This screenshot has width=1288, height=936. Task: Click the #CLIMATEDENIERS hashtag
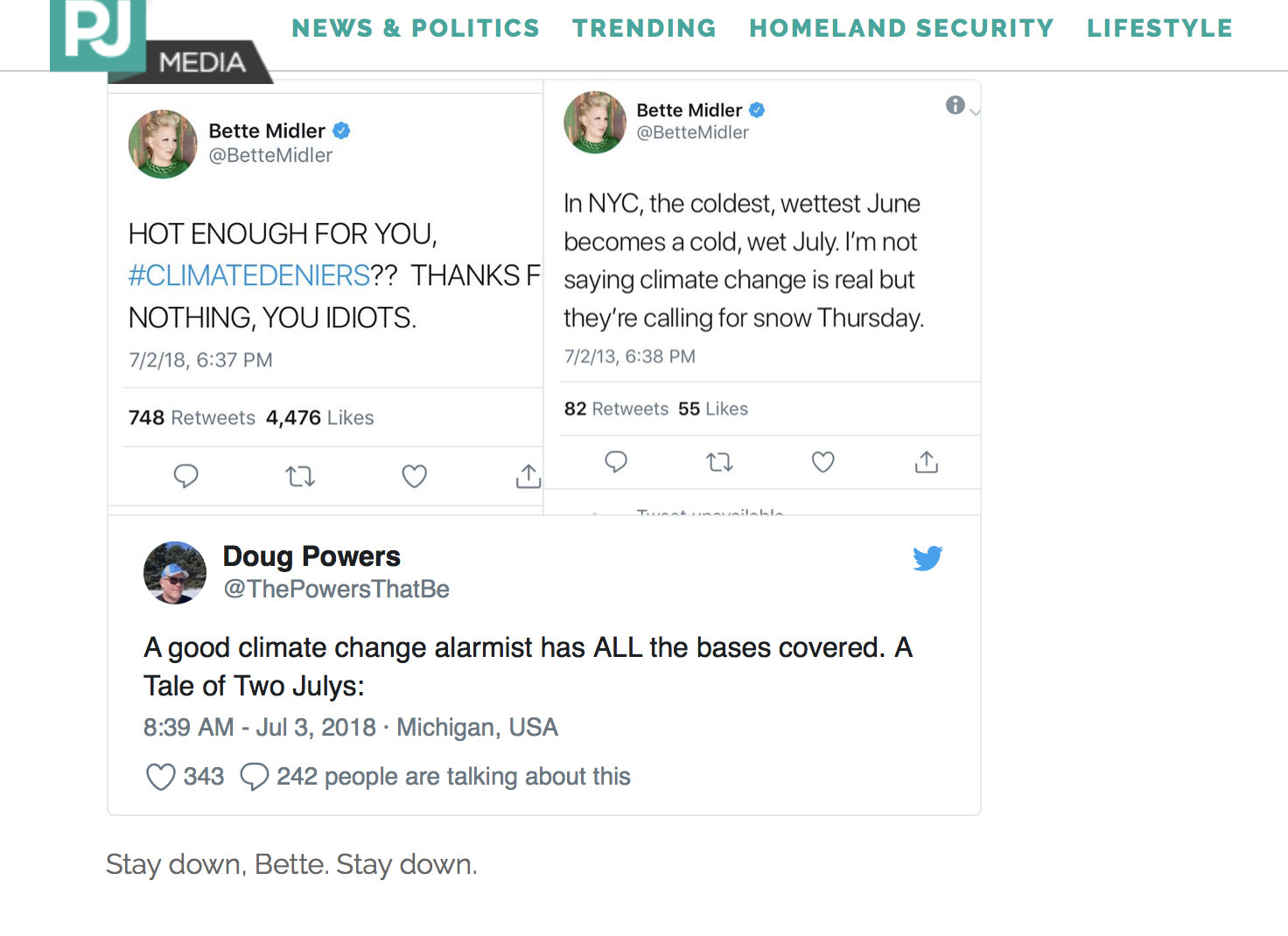point(249,276)
